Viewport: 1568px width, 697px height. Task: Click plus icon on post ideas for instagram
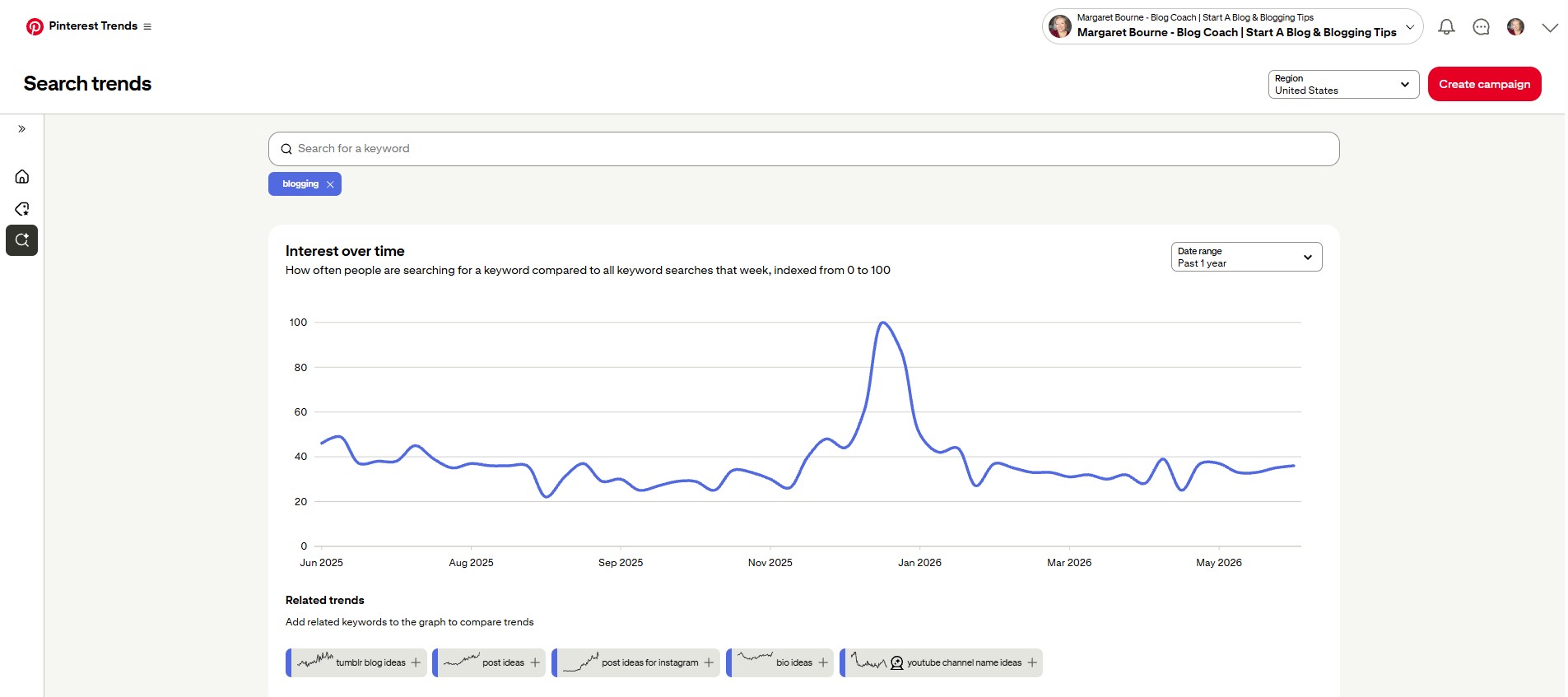pos(709,662)
